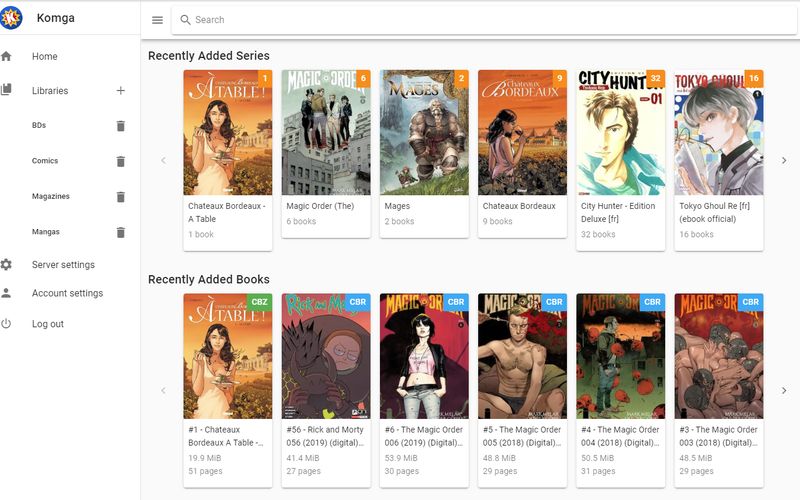Open the Libraries section

[x=50, y=90]
